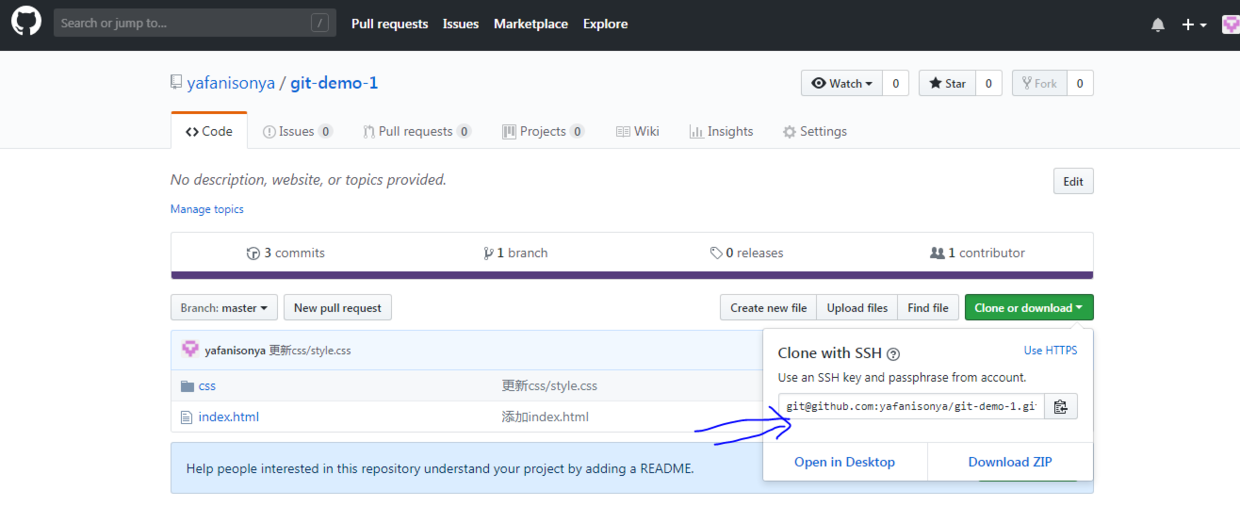Open the user profile avatar menu
This screenshot has width=1240, height=523.
pos(1230,24)
